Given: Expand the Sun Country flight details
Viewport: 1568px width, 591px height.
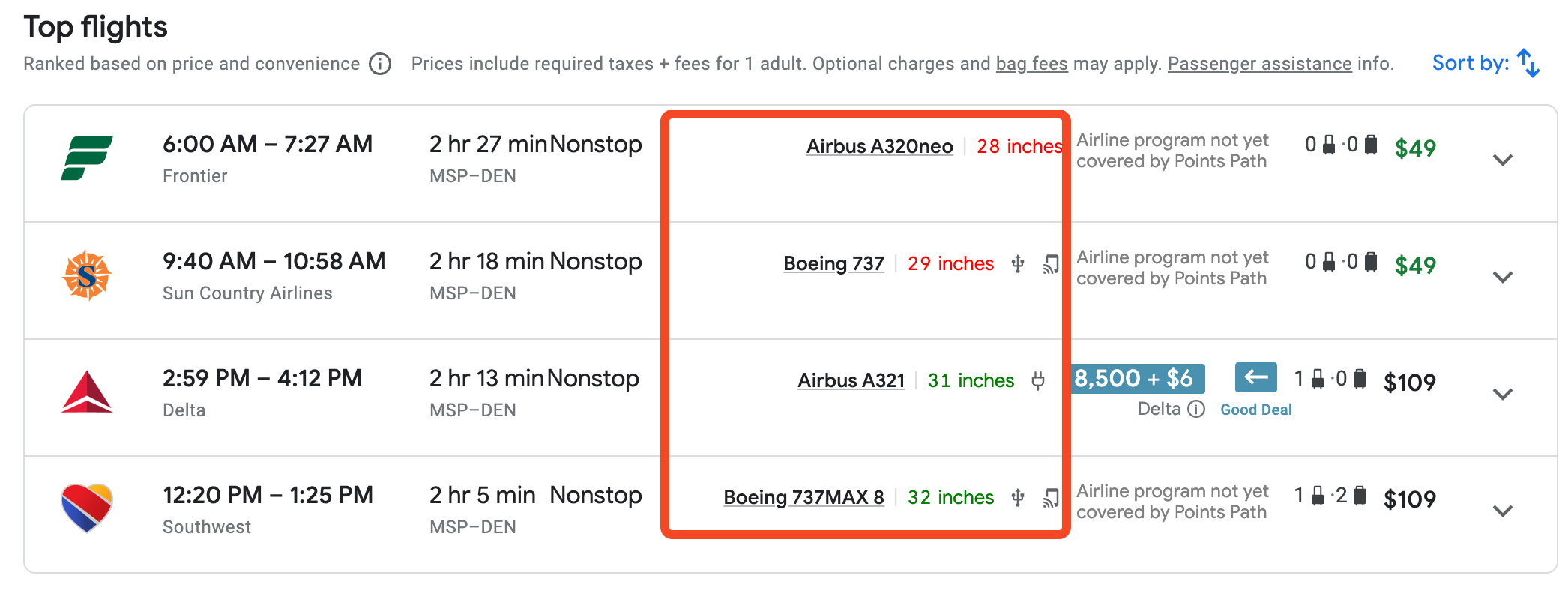Looking at the screenshot, I should (x=1503, y=277).
